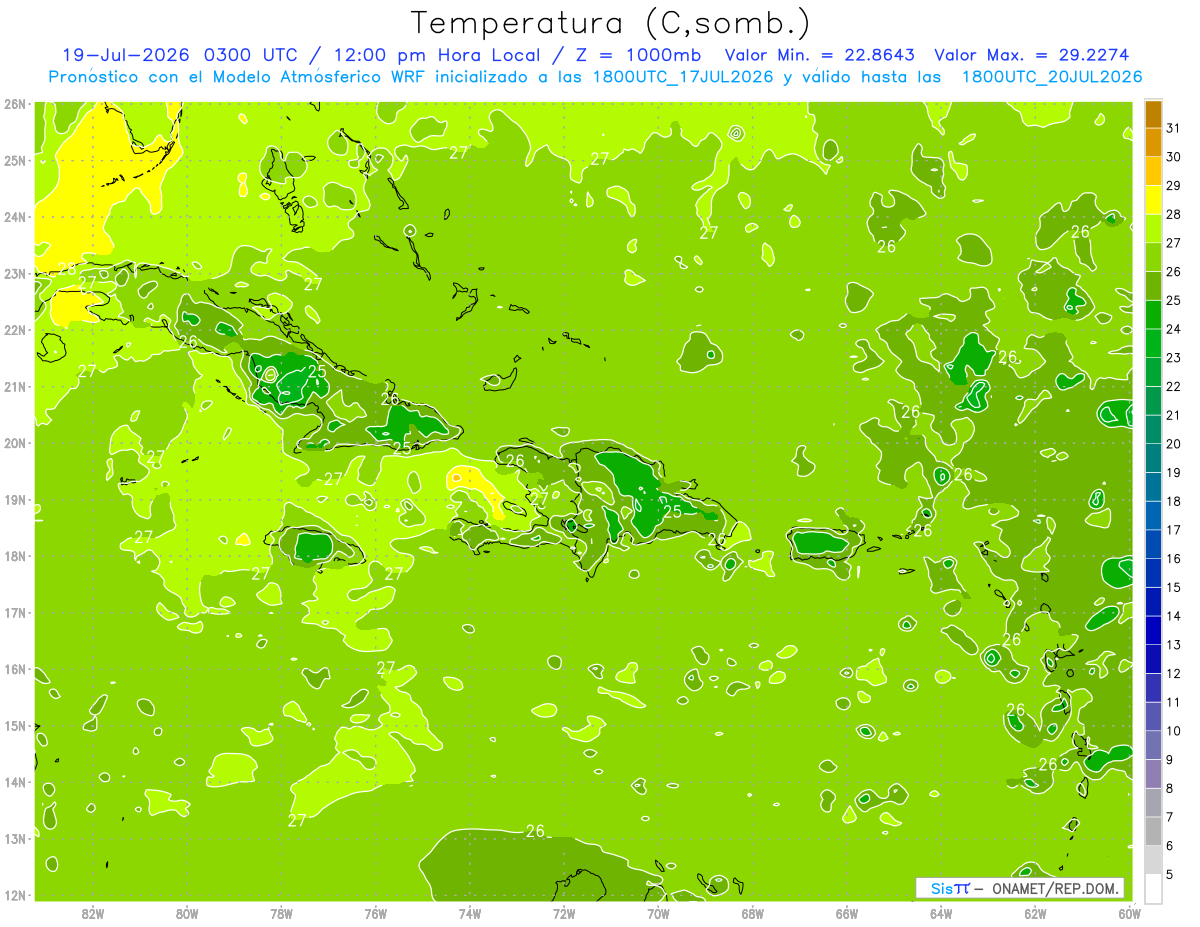Screen dimensions: 1200x927
Task: Click the 82W longitude axis label
Action: (92, 913)
